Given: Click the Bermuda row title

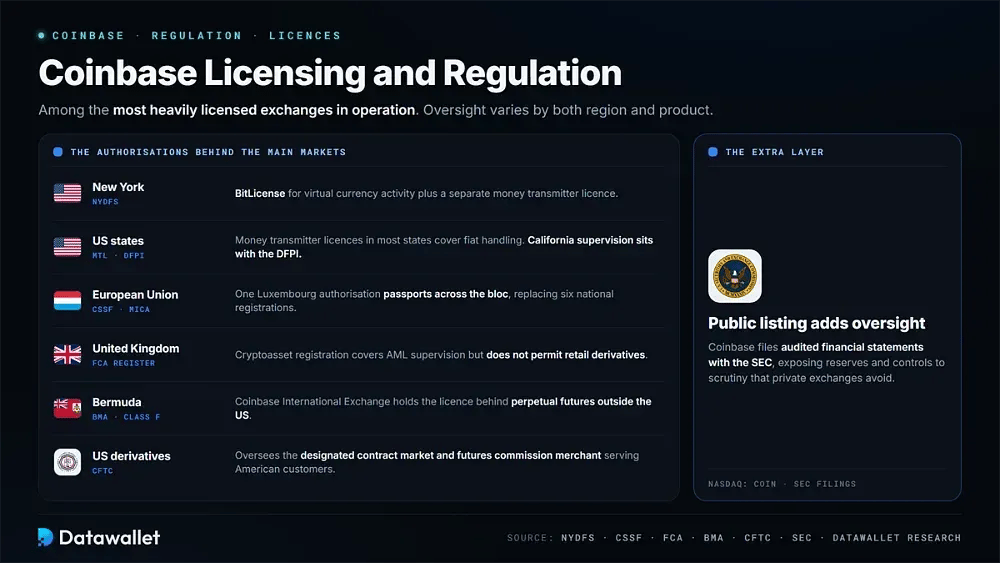Looking at the screenshot, I should [x=117, y=402].
